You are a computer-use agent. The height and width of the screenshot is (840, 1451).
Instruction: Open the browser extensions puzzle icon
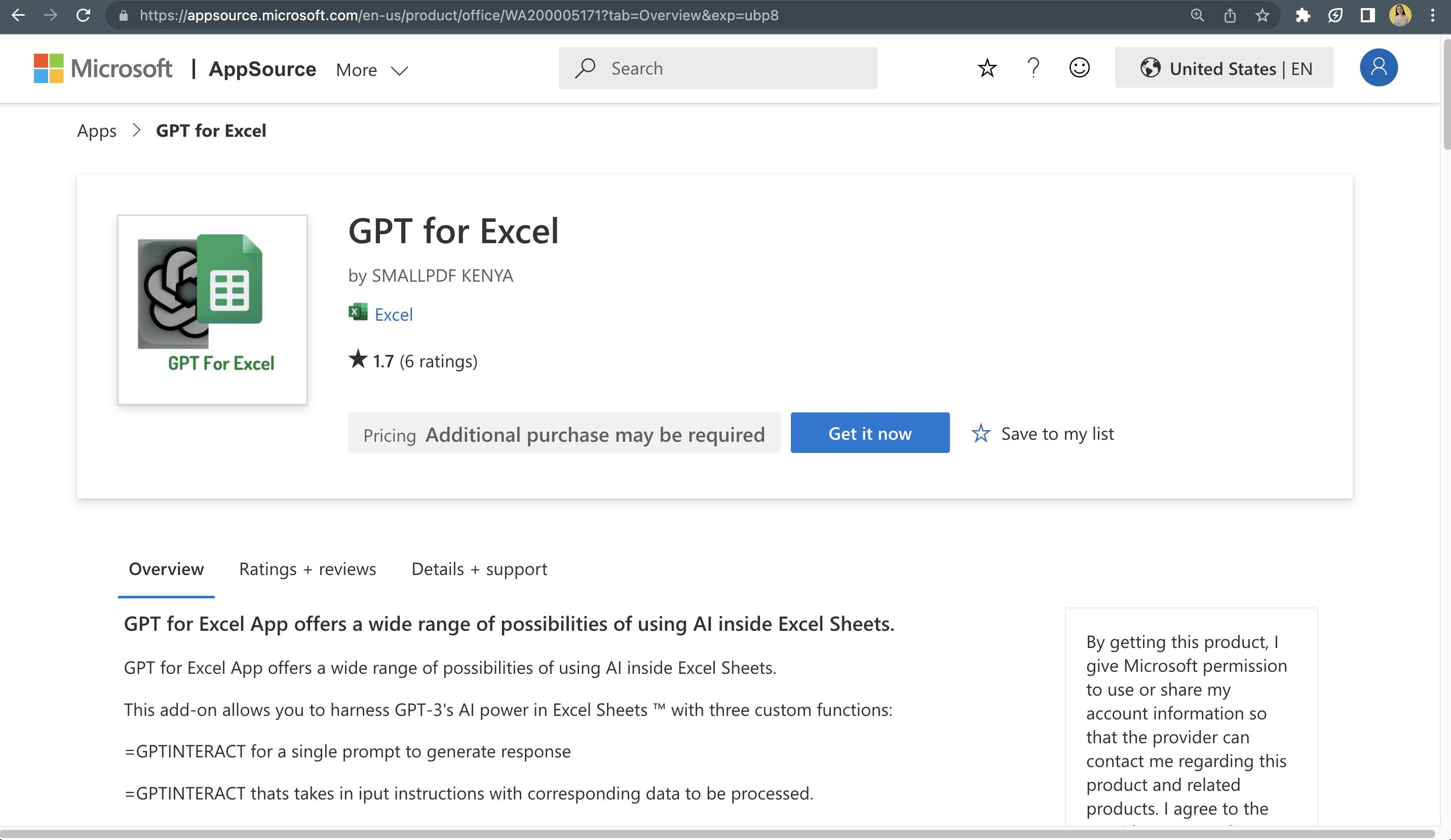(x=1304, y=16)
